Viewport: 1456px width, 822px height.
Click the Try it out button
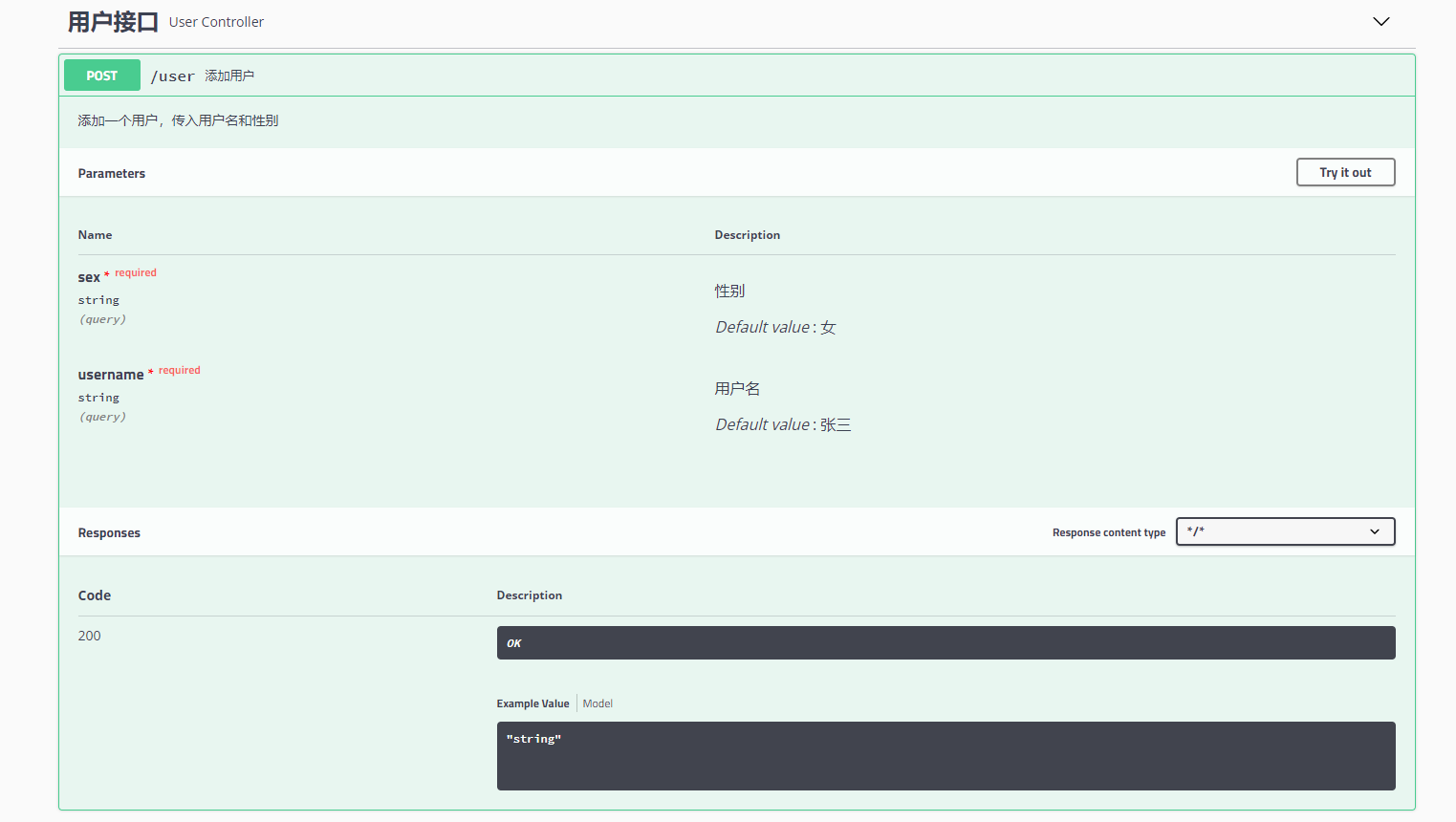1345,172
